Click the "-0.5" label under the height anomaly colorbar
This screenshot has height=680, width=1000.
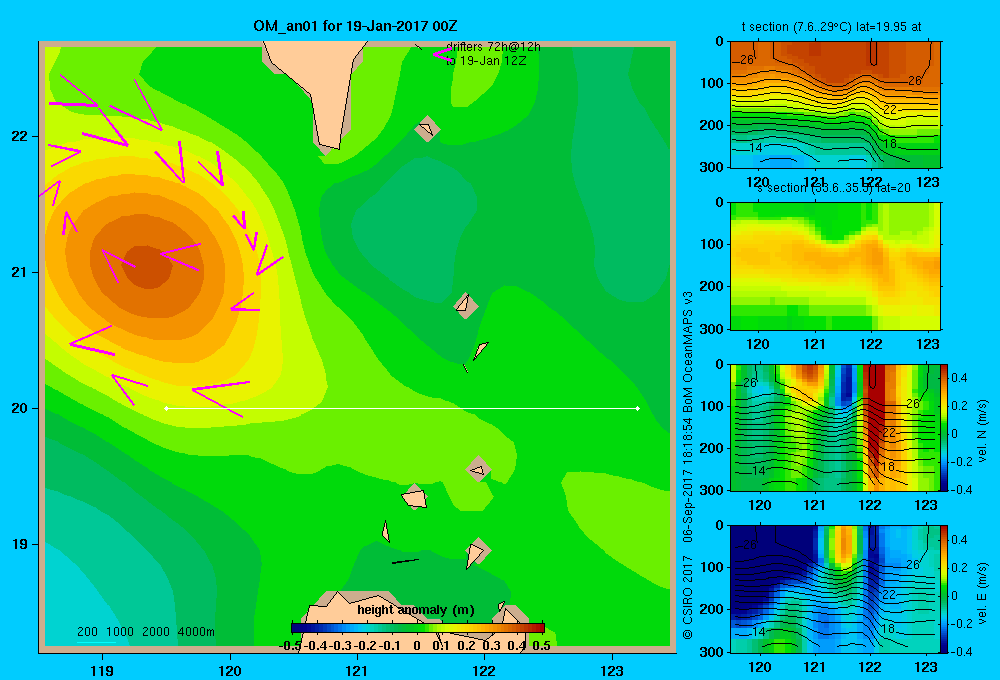pos(290,646)
